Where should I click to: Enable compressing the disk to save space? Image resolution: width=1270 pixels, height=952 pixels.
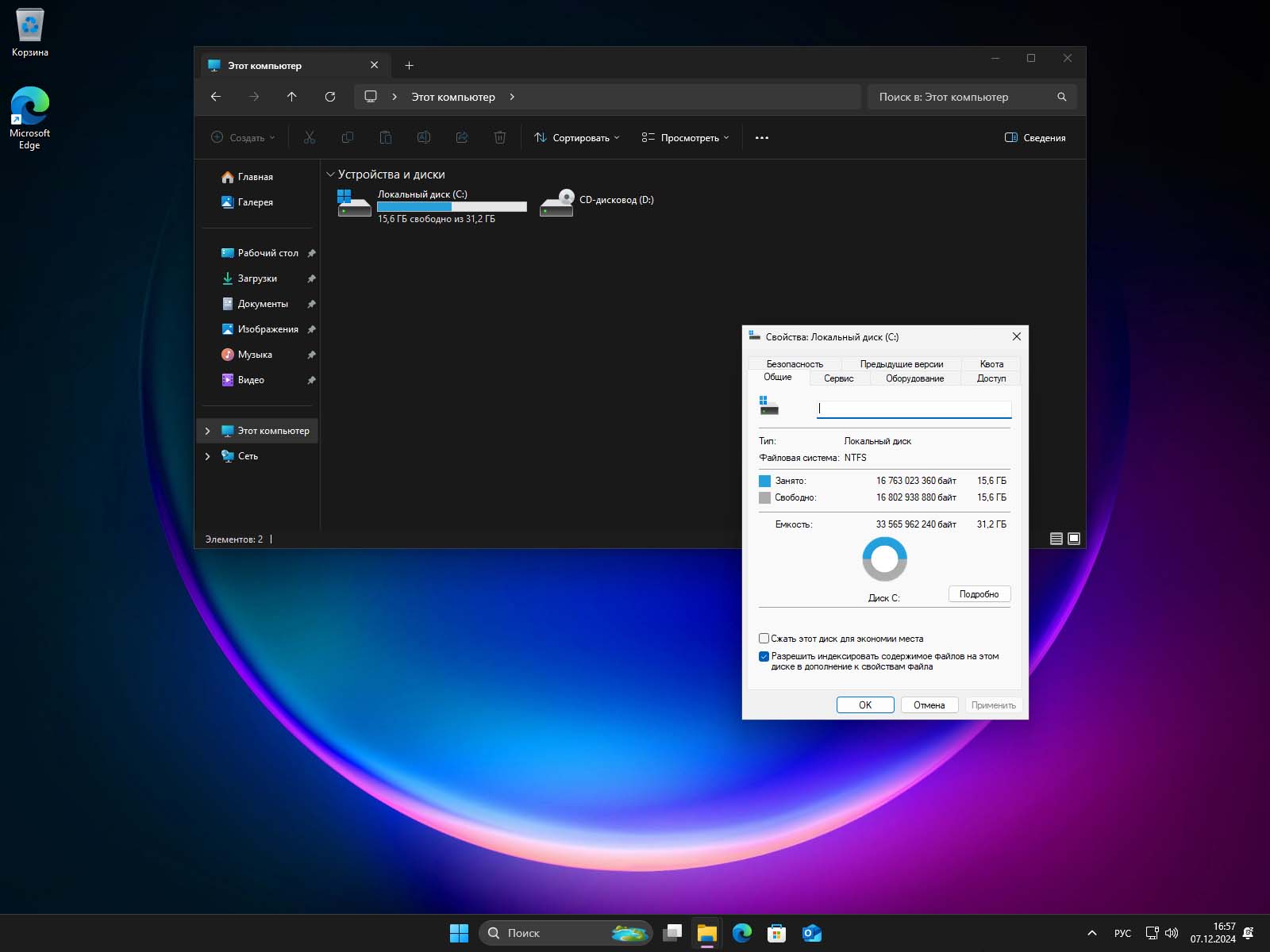coord(764,638)
